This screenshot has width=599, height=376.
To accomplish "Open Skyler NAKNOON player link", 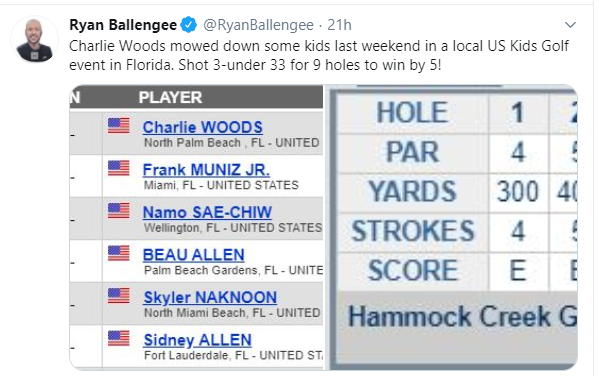I will pos(210,297).
